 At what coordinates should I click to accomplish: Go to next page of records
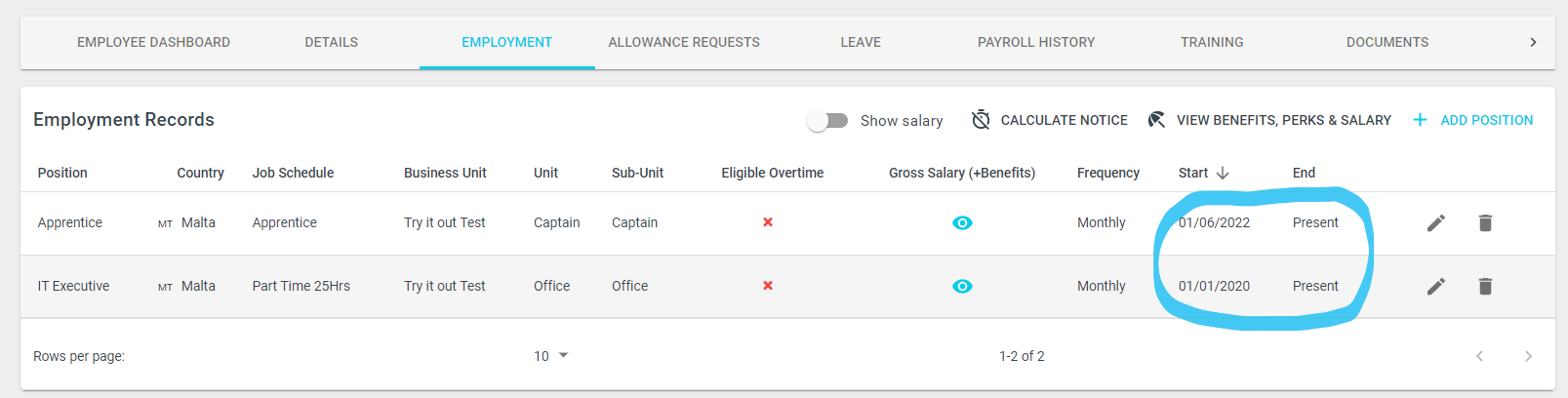click(1528, 356)
